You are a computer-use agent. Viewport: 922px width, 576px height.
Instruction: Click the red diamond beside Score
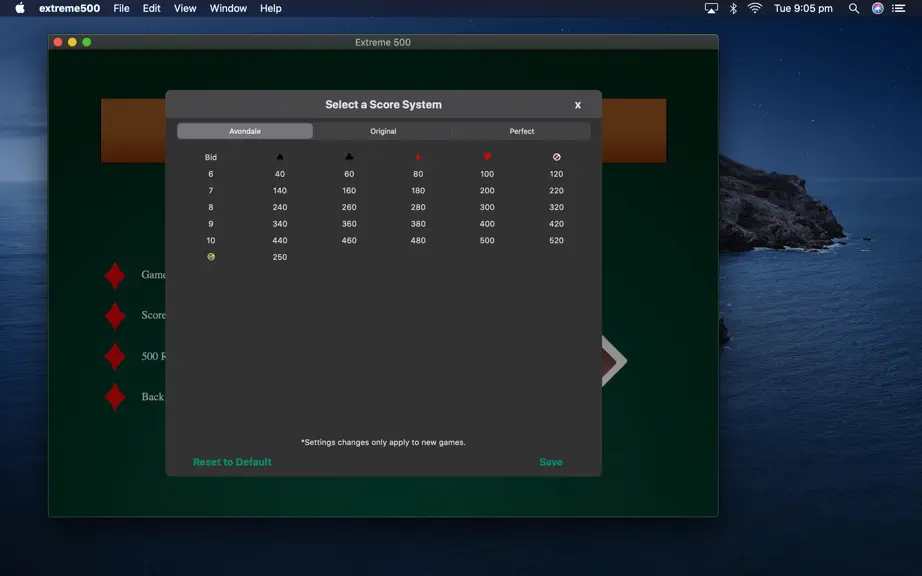[115, 316]
